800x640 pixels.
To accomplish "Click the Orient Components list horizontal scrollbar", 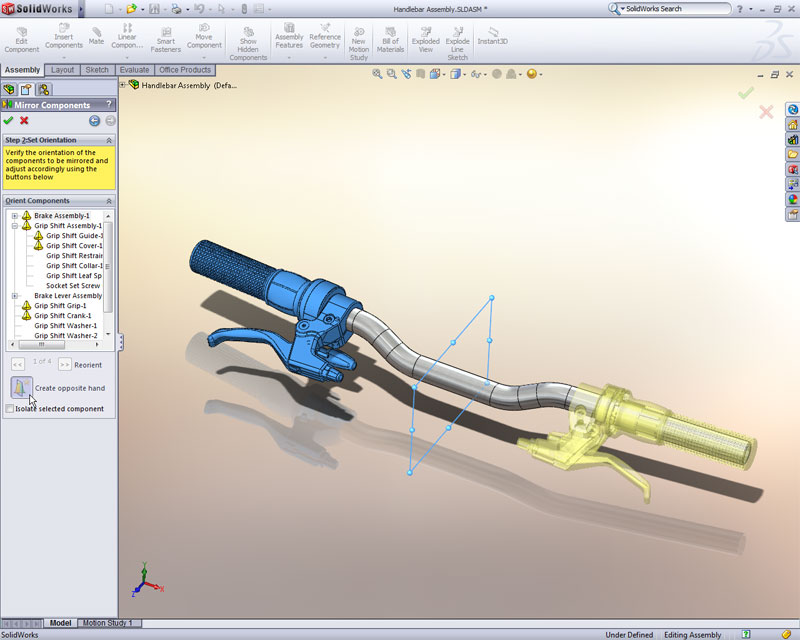I will click(55, 345).
